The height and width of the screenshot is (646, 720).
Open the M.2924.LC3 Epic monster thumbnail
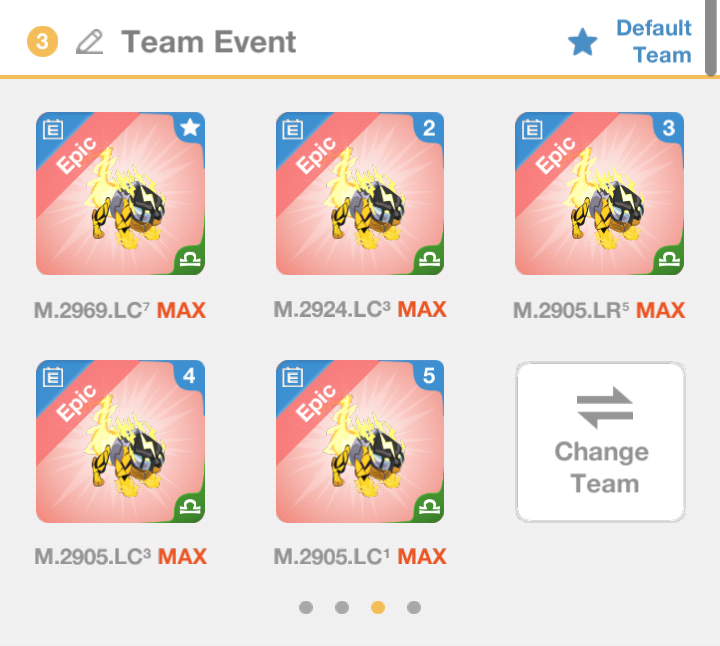click(360, 193)
